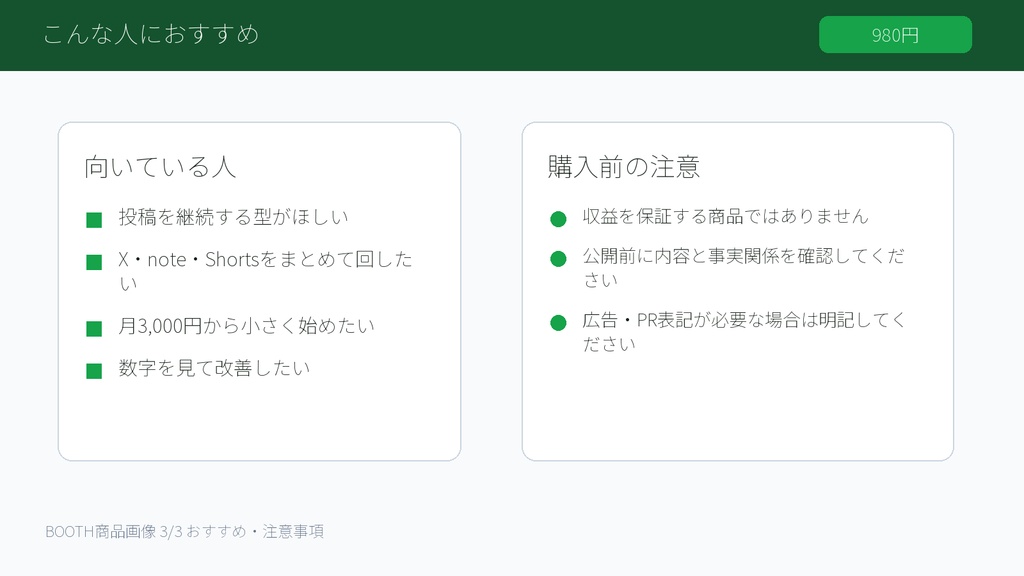Click the round bullet beside 公開前に内容と事実関係 line
Screen dimensions: 1024x576
(x=558, y=259)
